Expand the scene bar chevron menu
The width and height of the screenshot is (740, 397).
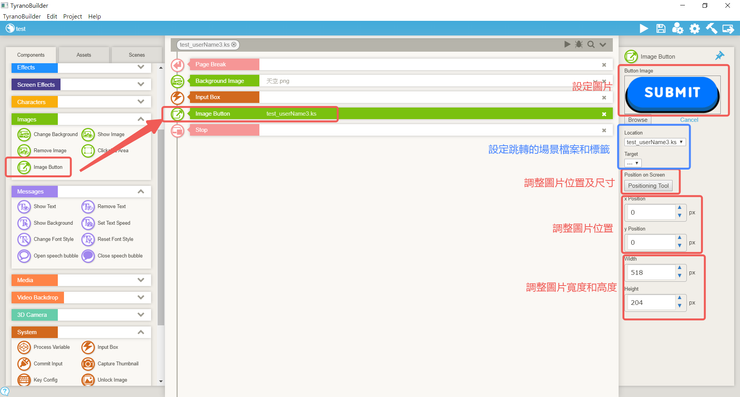(603, 44)
